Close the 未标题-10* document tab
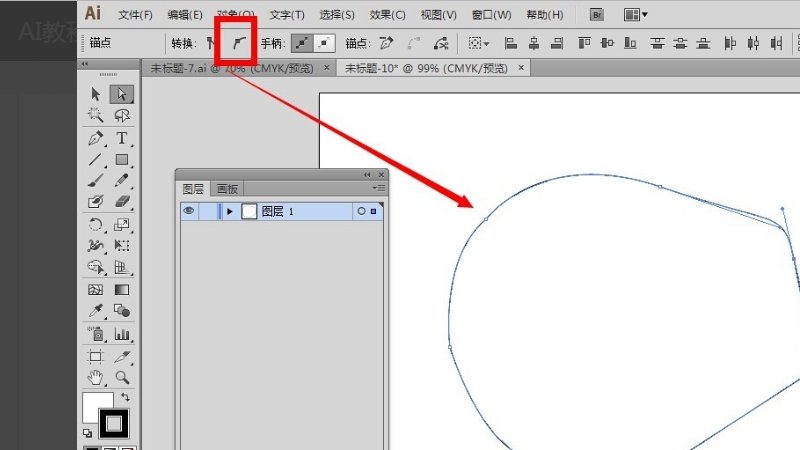The height and width of the screenshot is (450, 800). (521, 67)
